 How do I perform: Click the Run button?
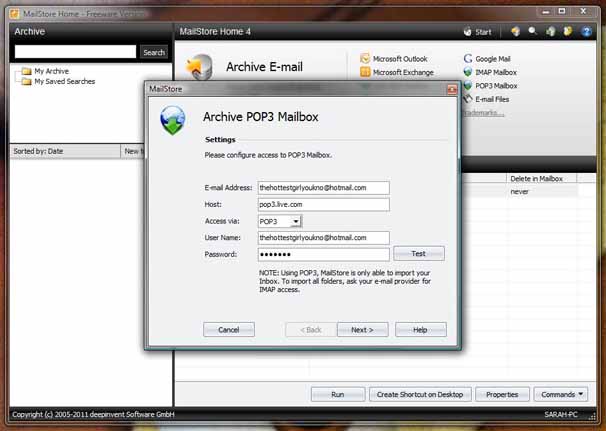click(x=338, y=394)
